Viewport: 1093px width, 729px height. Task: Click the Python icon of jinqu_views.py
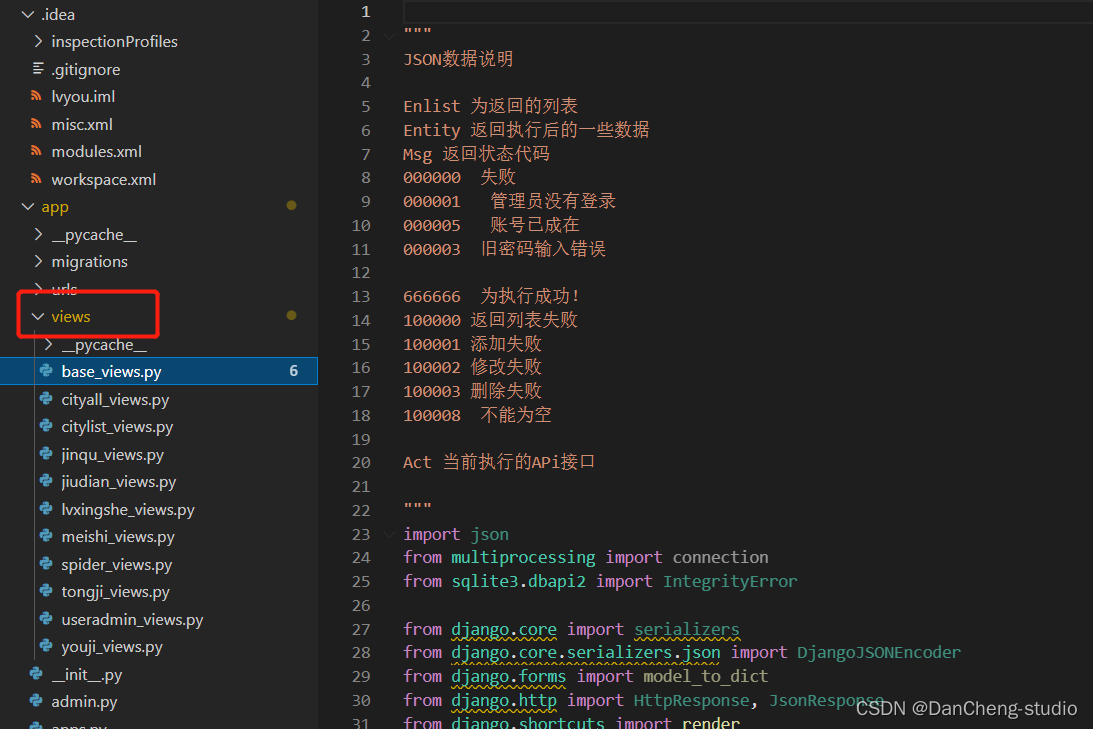pos(47,454)
